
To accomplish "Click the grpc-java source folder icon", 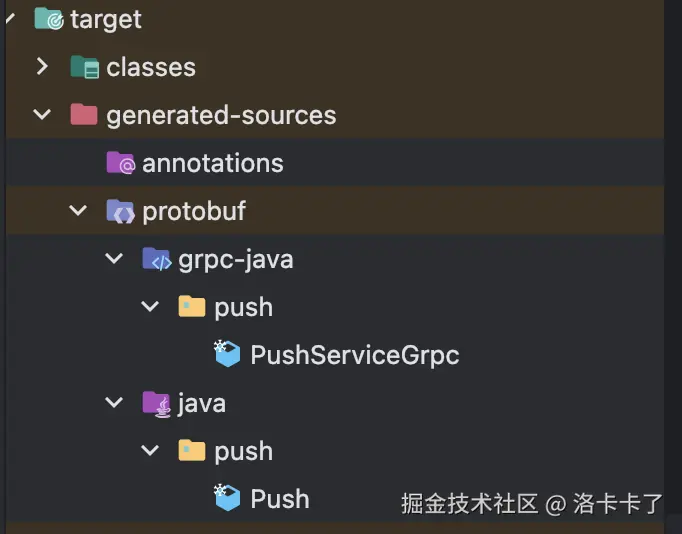I will pos(157,259).
